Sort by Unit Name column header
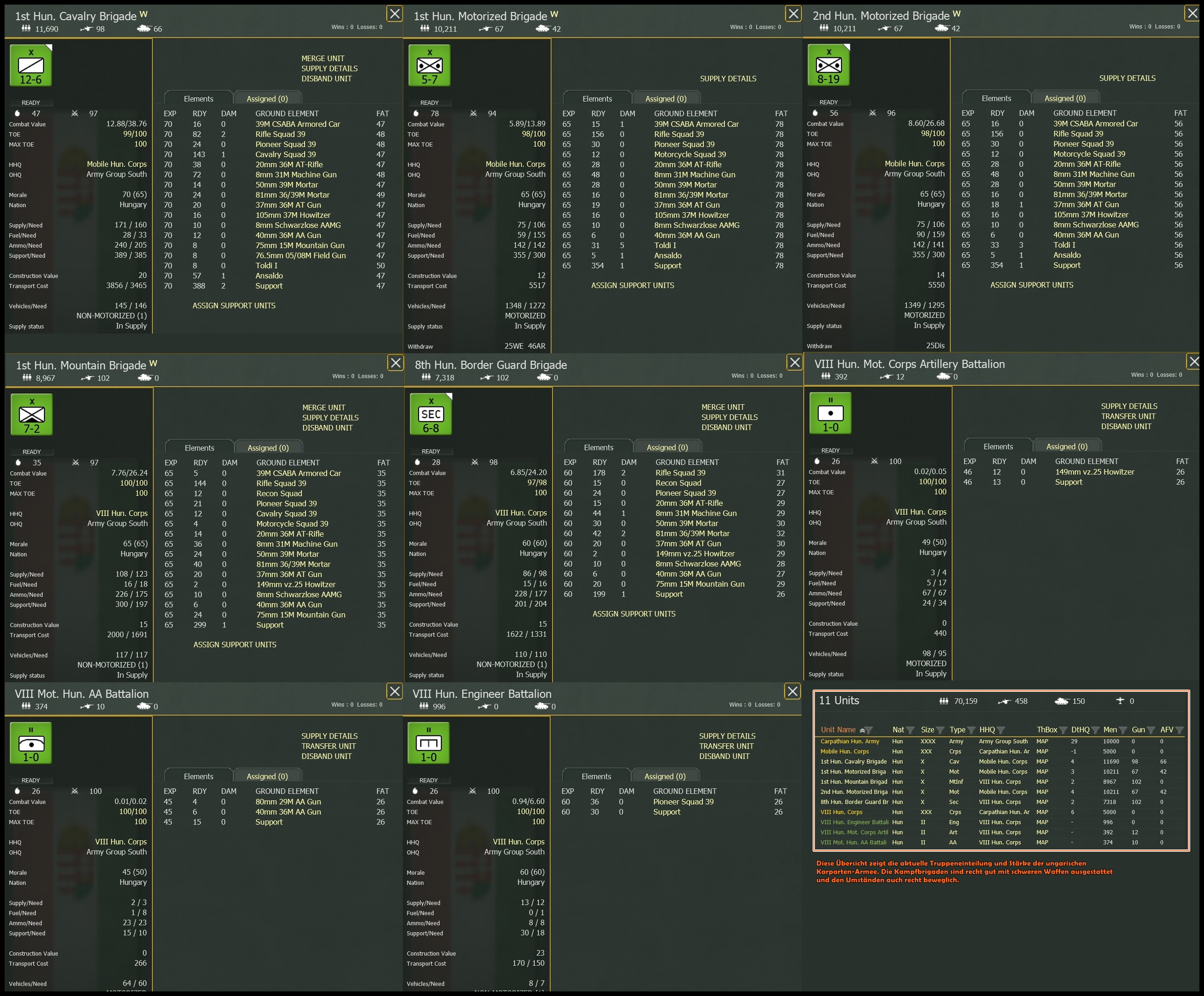Viewport: 1204px width, 996px height. (x=838, y=730)
